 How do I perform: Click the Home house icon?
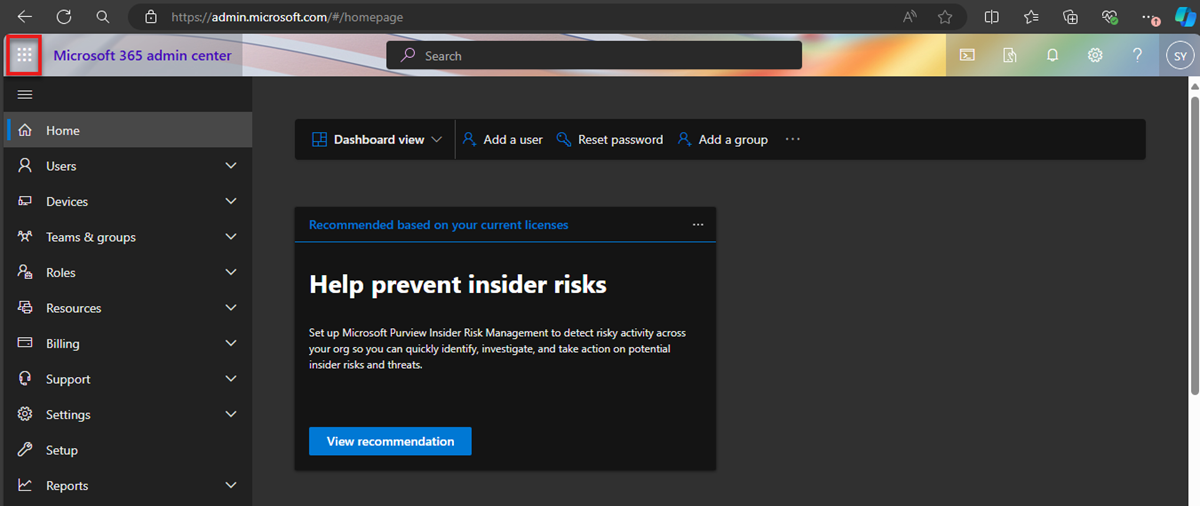tap(25, 130)
